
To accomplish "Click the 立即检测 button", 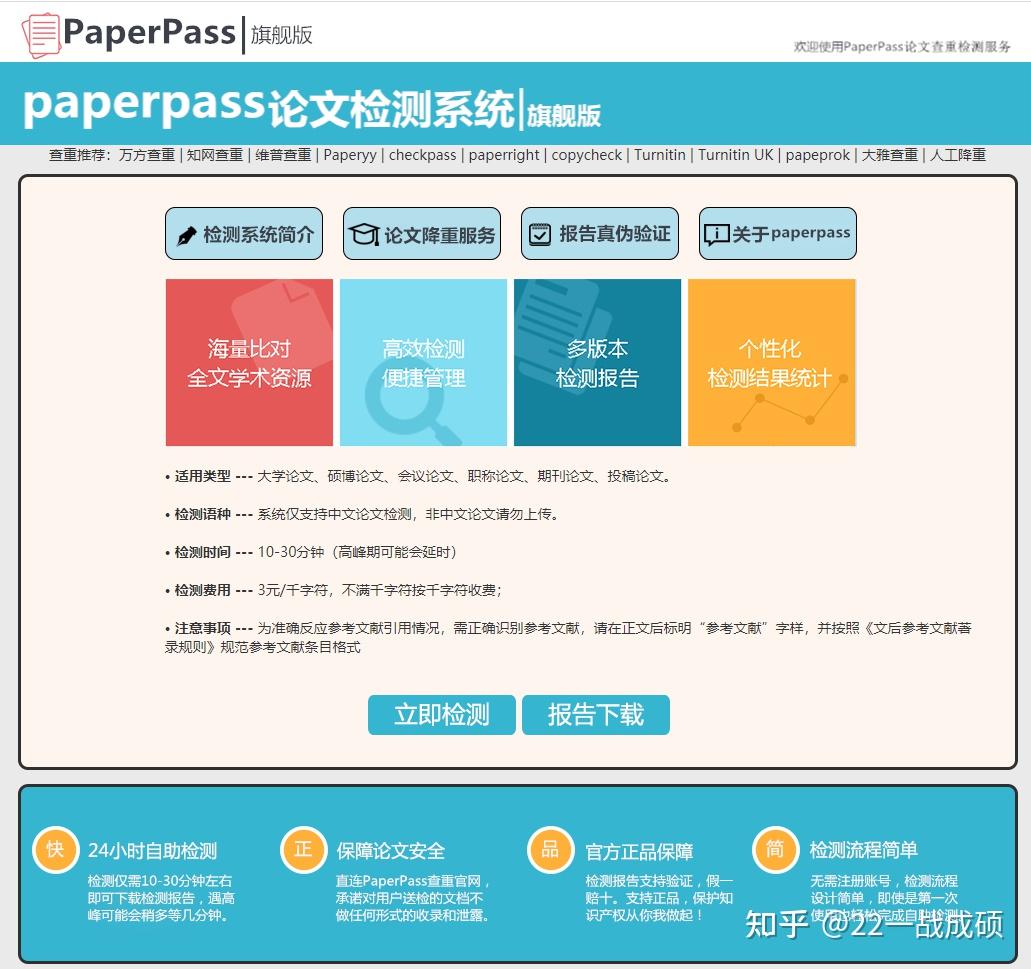I will point(442,715).
